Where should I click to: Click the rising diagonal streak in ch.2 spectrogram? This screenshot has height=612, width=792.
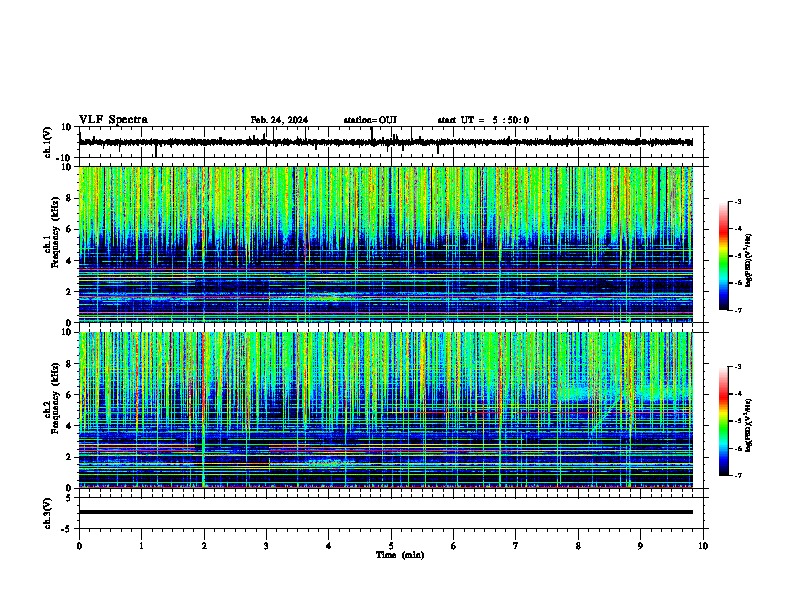click(606, 414)
